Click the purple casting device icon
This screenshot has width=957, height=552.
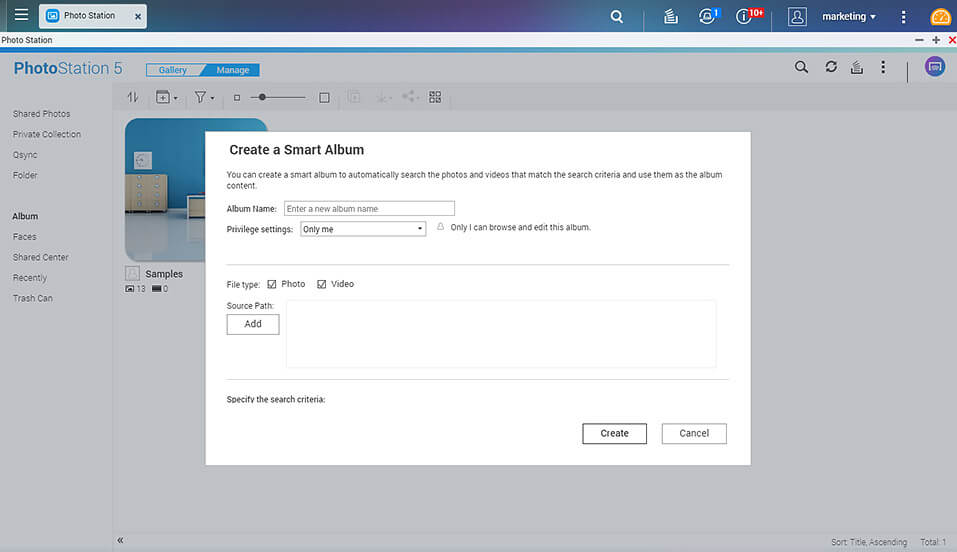point(934,67)
